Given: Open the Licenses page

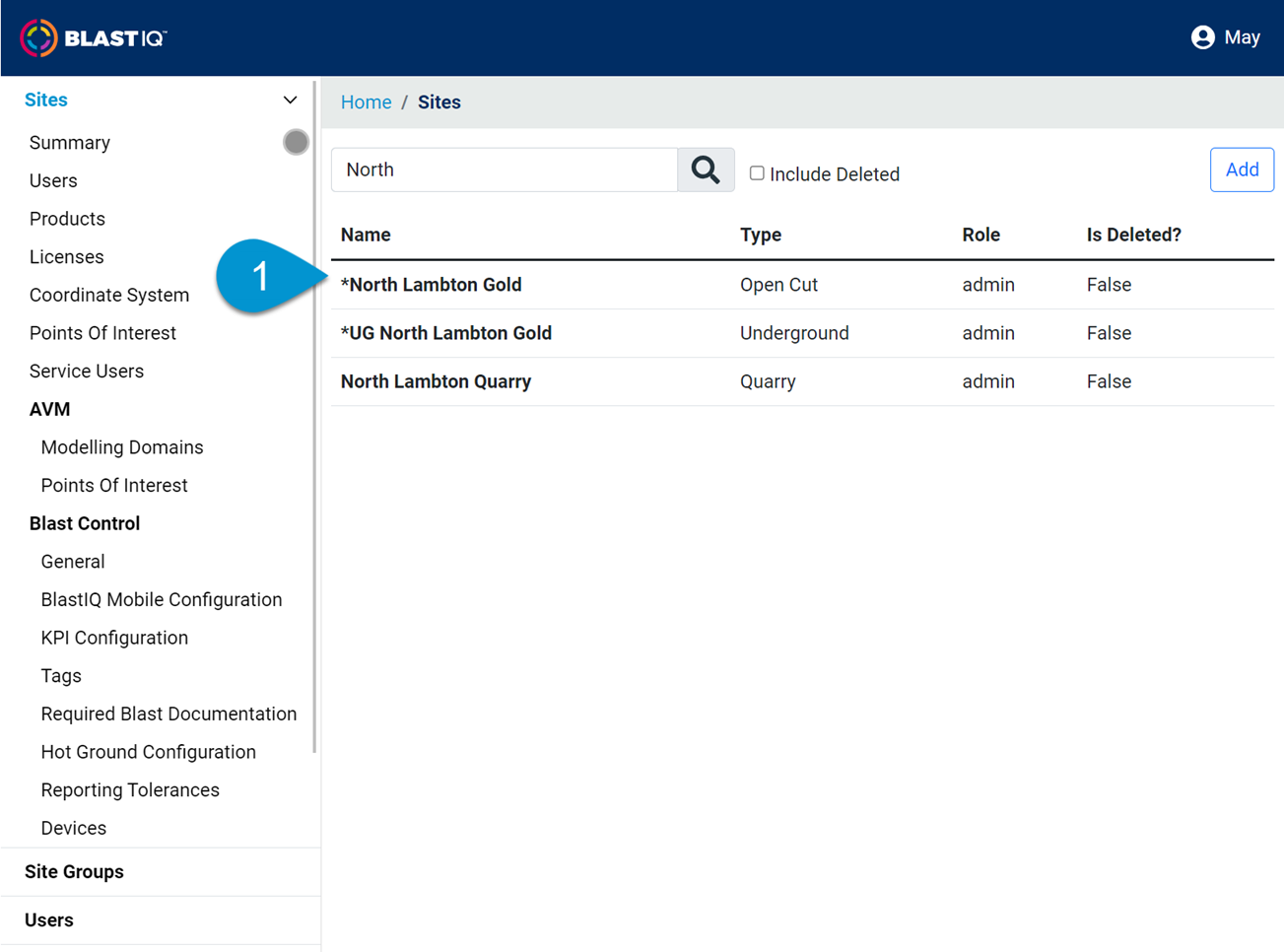Looking at the screenshot, I should [x=66, y=257].
